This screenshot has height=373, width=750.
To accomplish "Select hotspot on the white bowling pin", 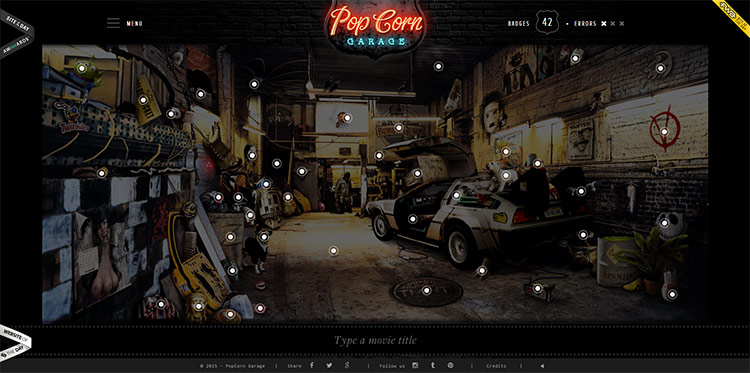I will click(x=672, y=294).
